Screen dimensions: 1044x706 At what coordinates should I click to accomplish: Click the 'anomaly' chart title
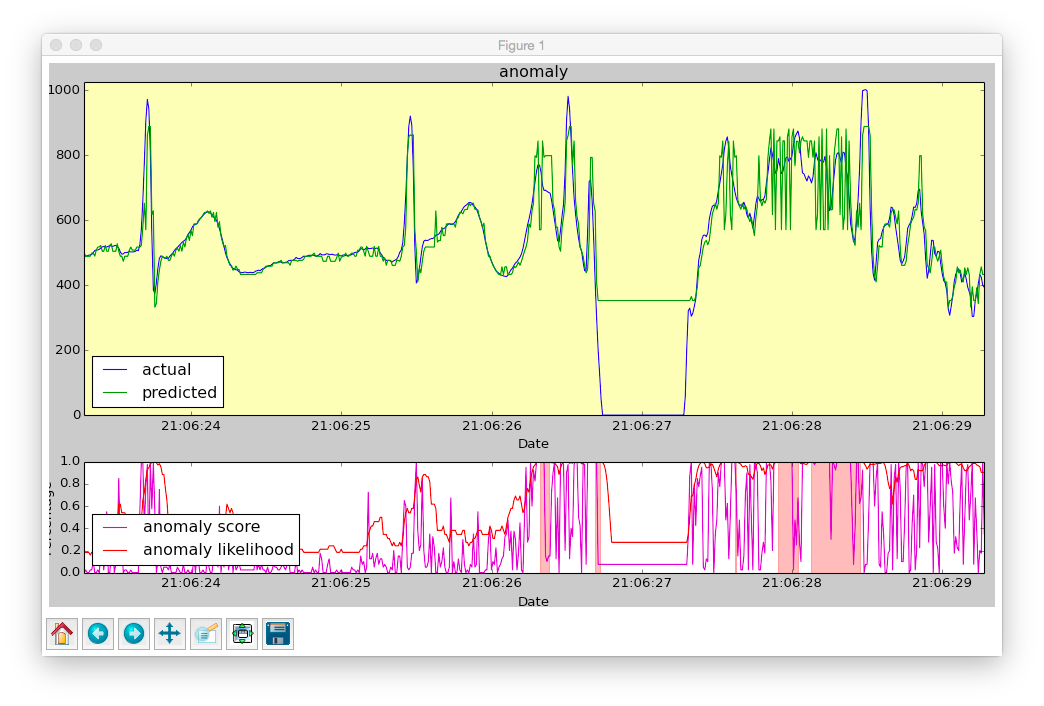(533, 71)
